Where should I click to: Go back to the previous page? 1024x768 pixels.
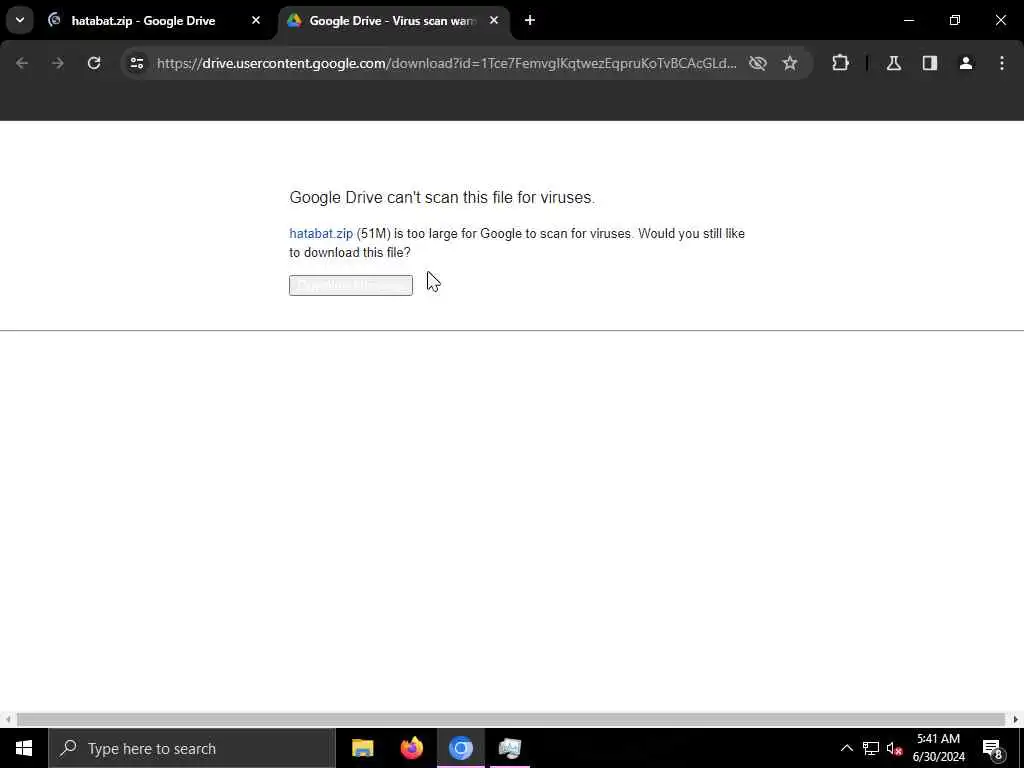pos(22,63)
